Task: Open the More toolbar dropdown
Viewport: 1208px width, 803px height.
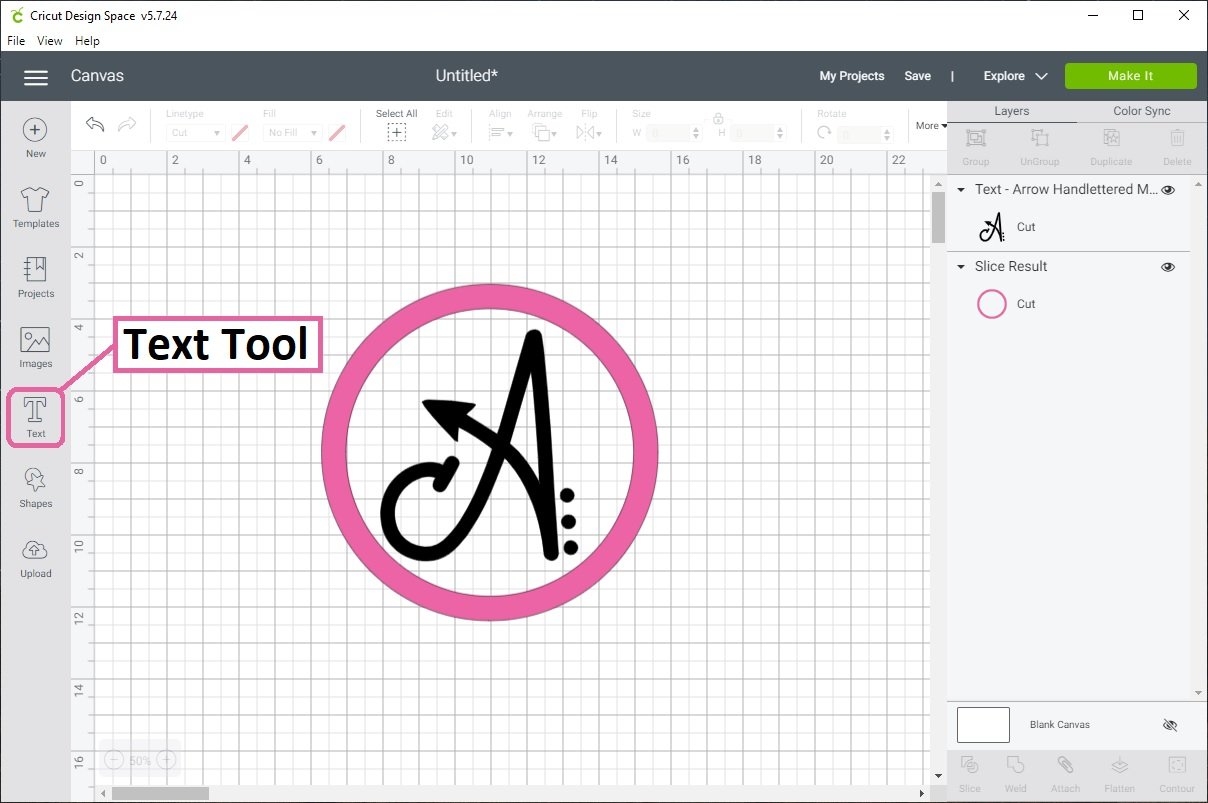Action: [x=931, y=126]
